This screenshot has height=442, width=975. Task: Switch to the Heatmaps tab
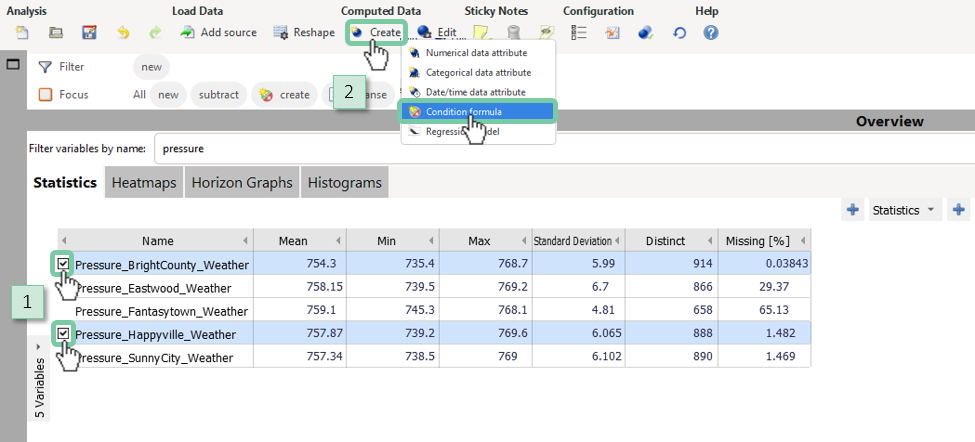(x=143, y=183)
